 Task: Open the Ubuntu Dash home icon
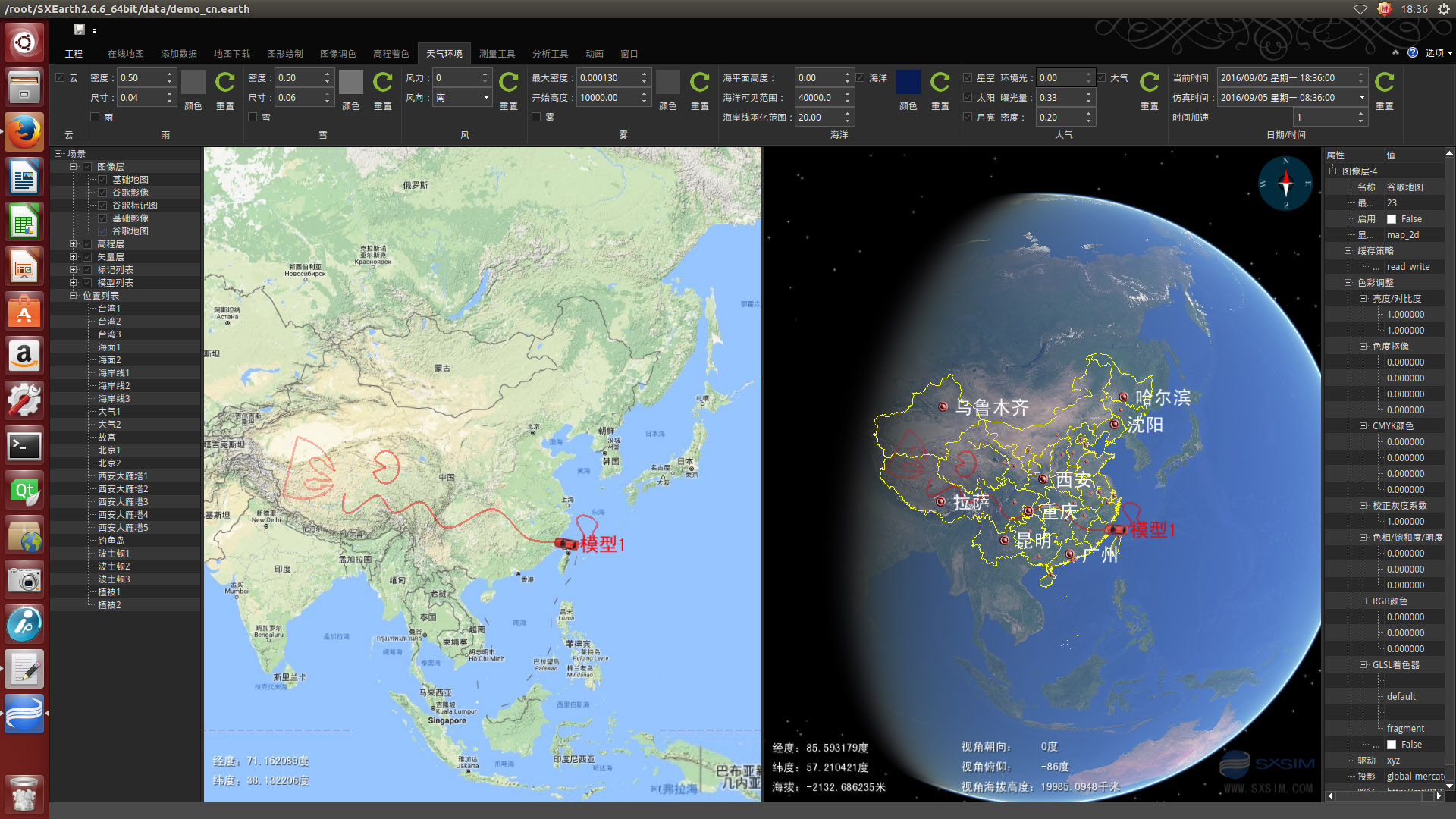(x=24, y=42)
